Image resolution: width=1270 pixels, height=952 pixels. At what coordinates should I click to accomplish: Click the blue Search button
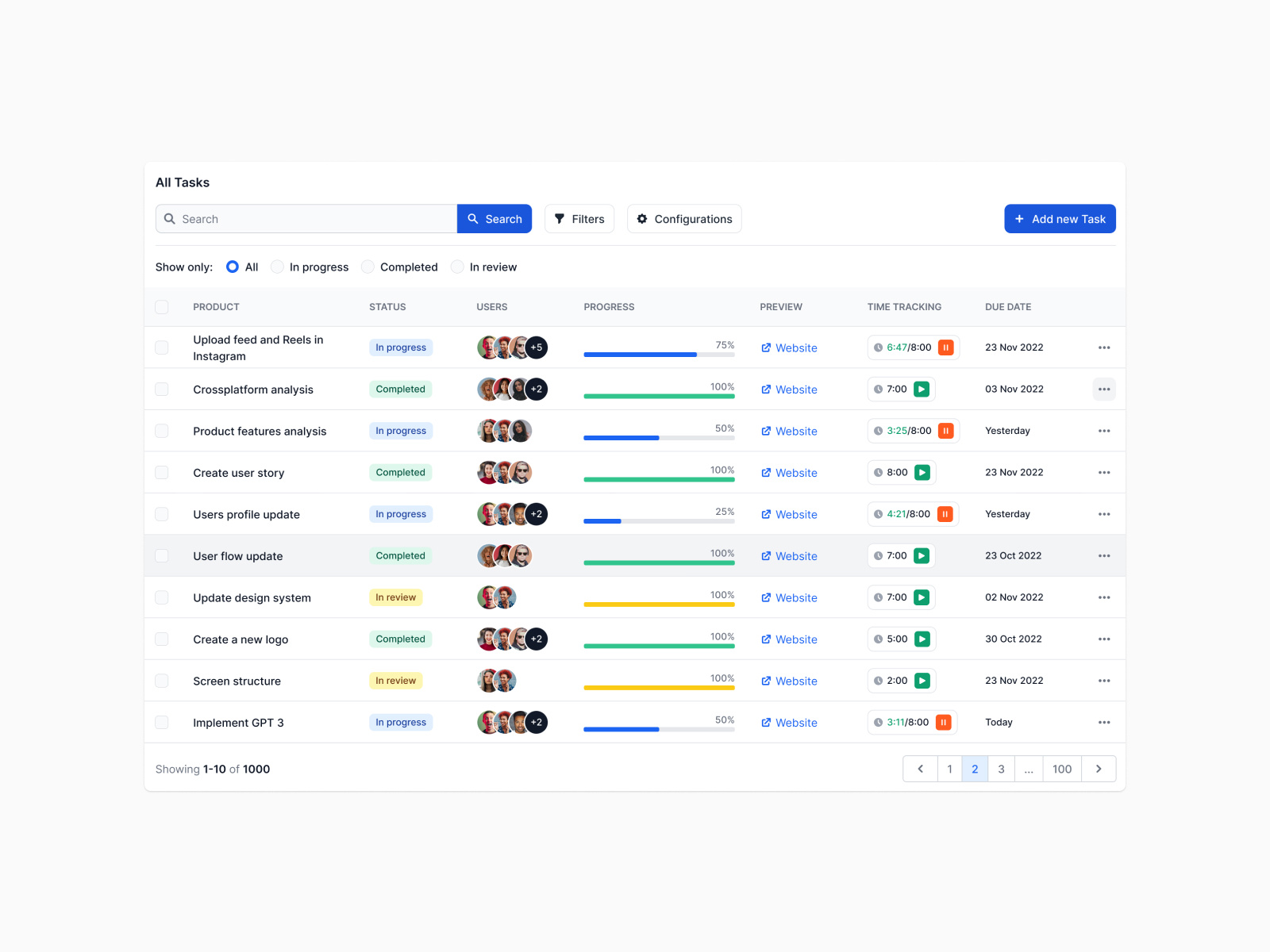pyautogui.click(x=495, y=219)
